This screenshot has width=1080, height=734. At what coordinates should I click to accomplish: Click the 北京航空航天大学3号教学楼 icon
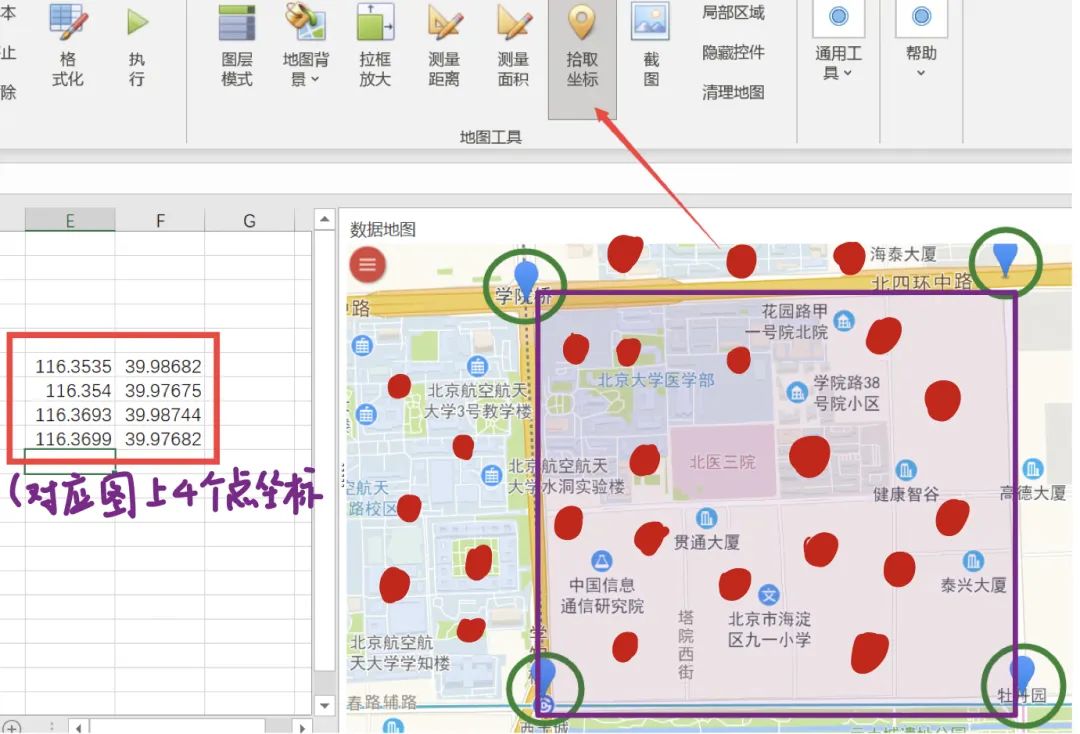point(477,366)
